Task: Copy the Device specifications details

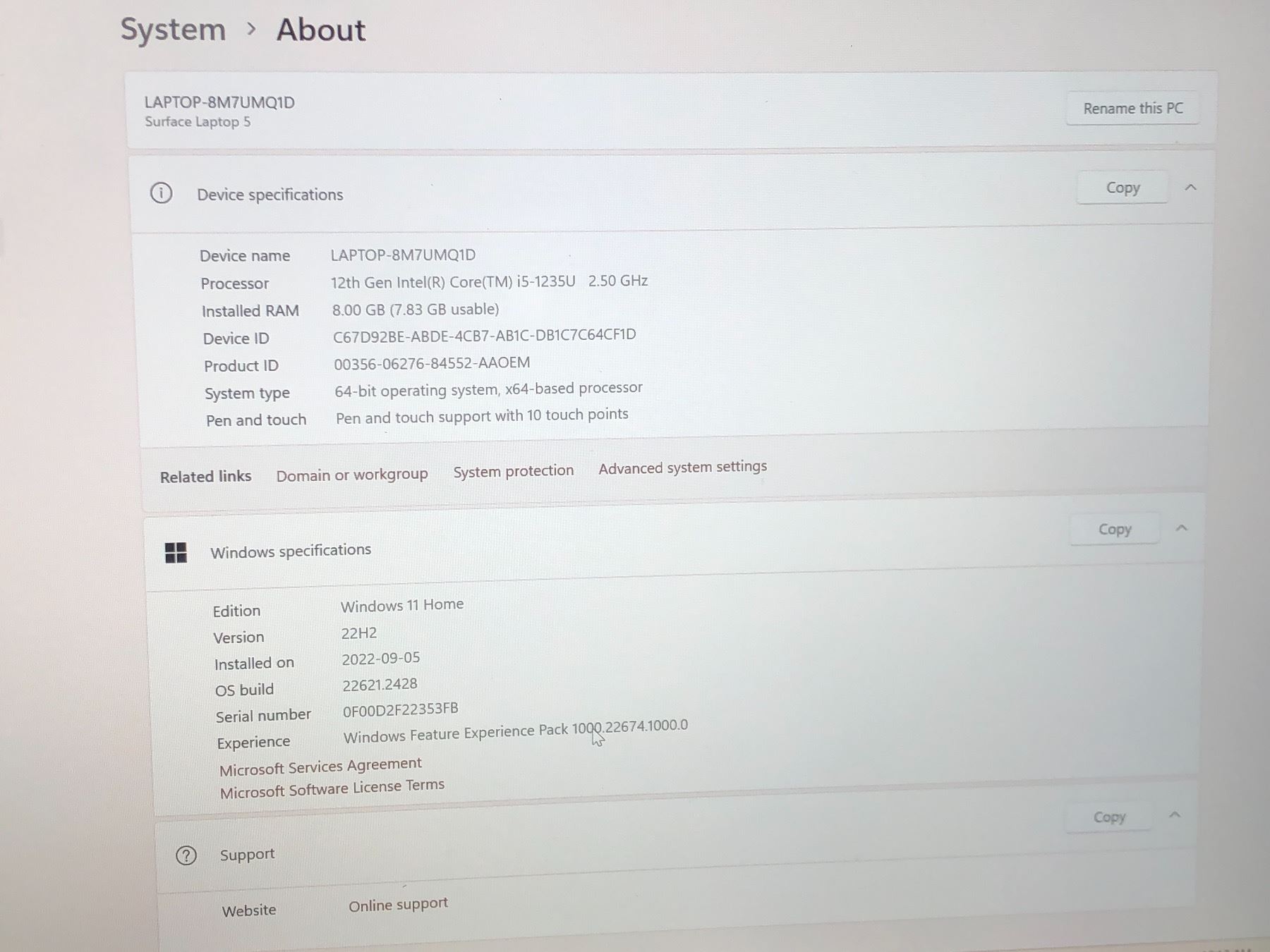Action: [1123, 188]
